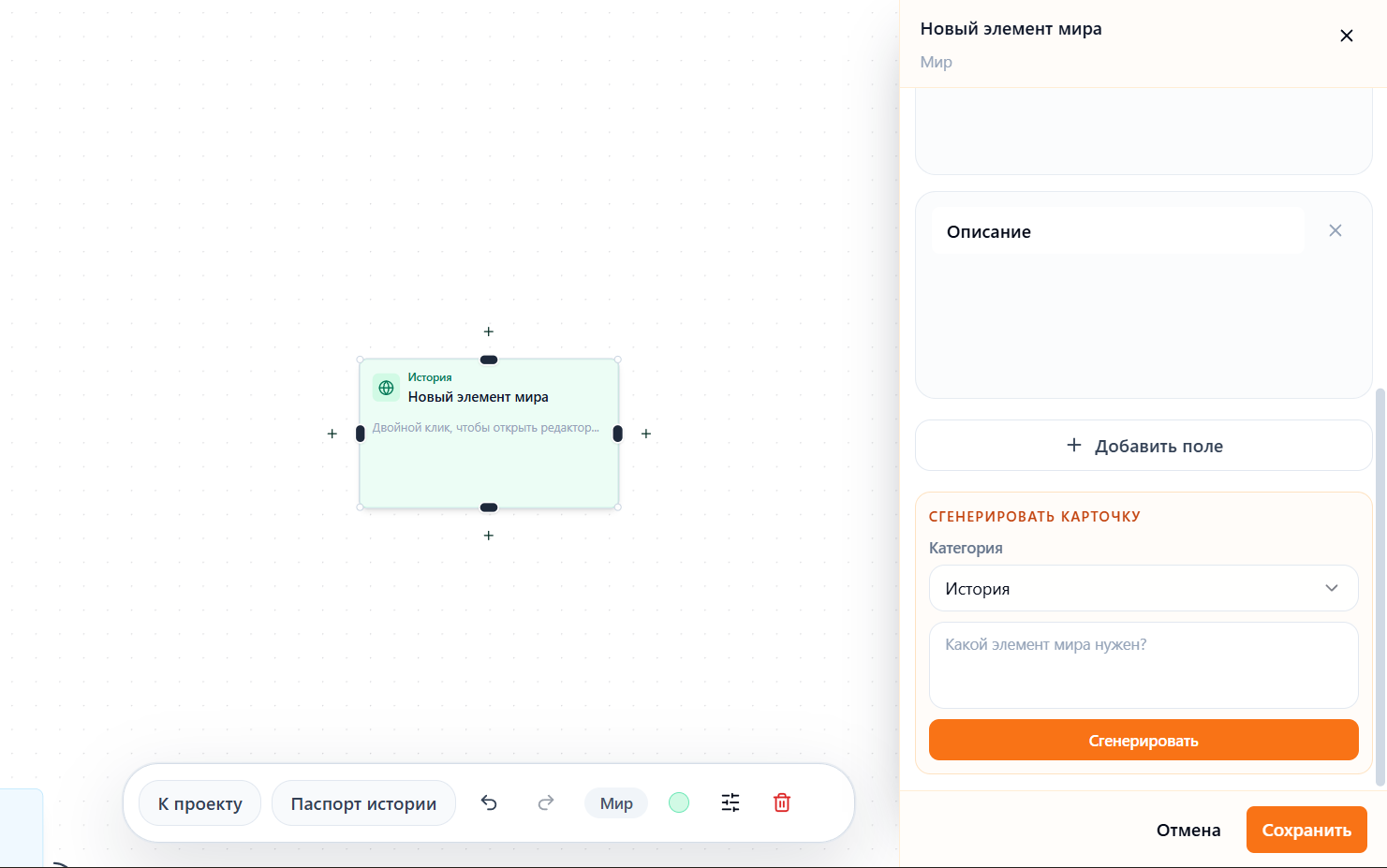The image size is (1387, 868).
Task: Open Паспорт истории from toolbar
Action: [363, 803]
